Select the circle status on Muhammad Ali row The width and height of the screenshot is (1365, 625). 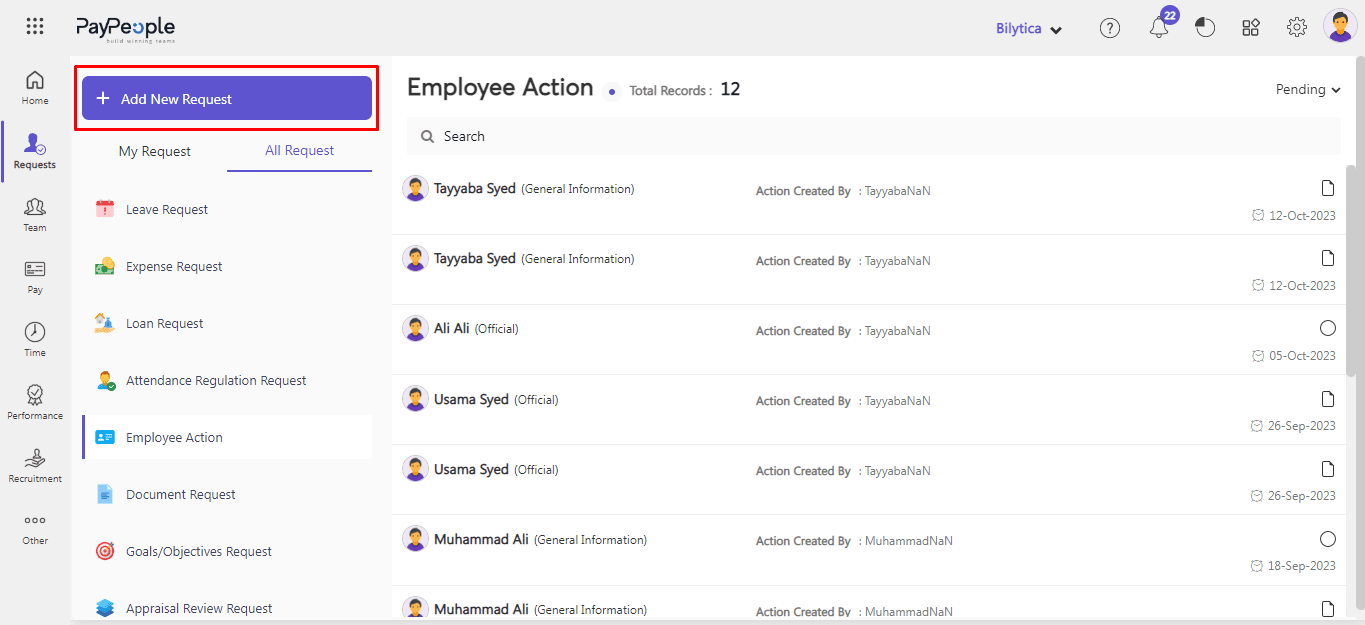(x=1328, y=539)
